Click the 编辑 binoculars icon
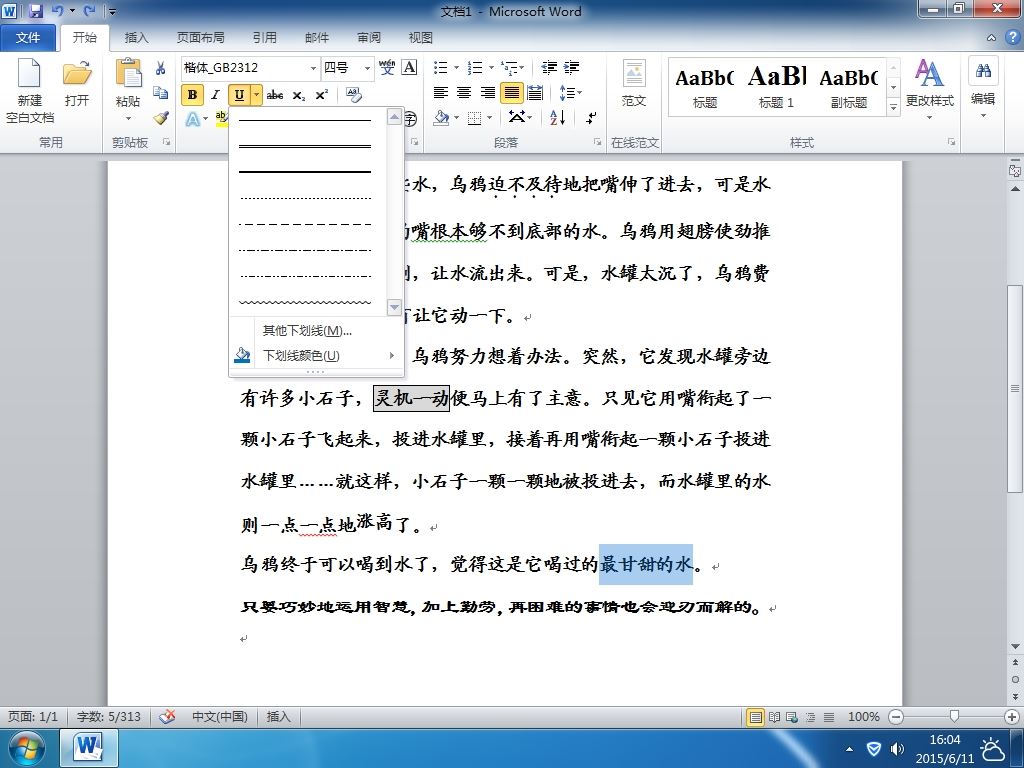 983,72
